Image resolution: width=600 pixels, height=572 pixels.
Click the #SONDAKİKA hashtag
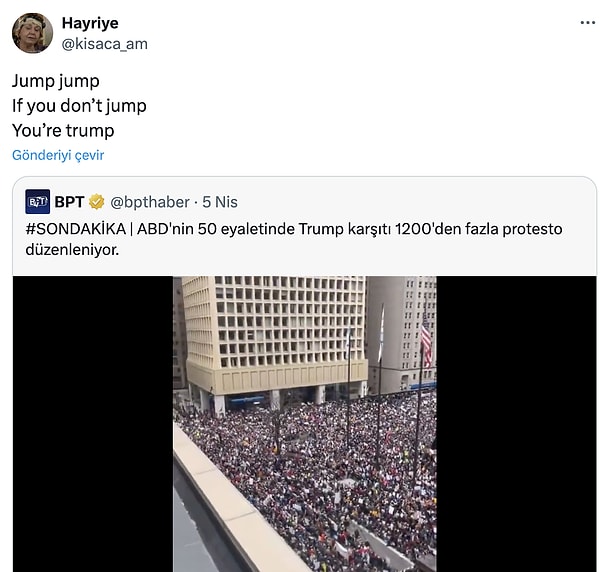(76, 229)
